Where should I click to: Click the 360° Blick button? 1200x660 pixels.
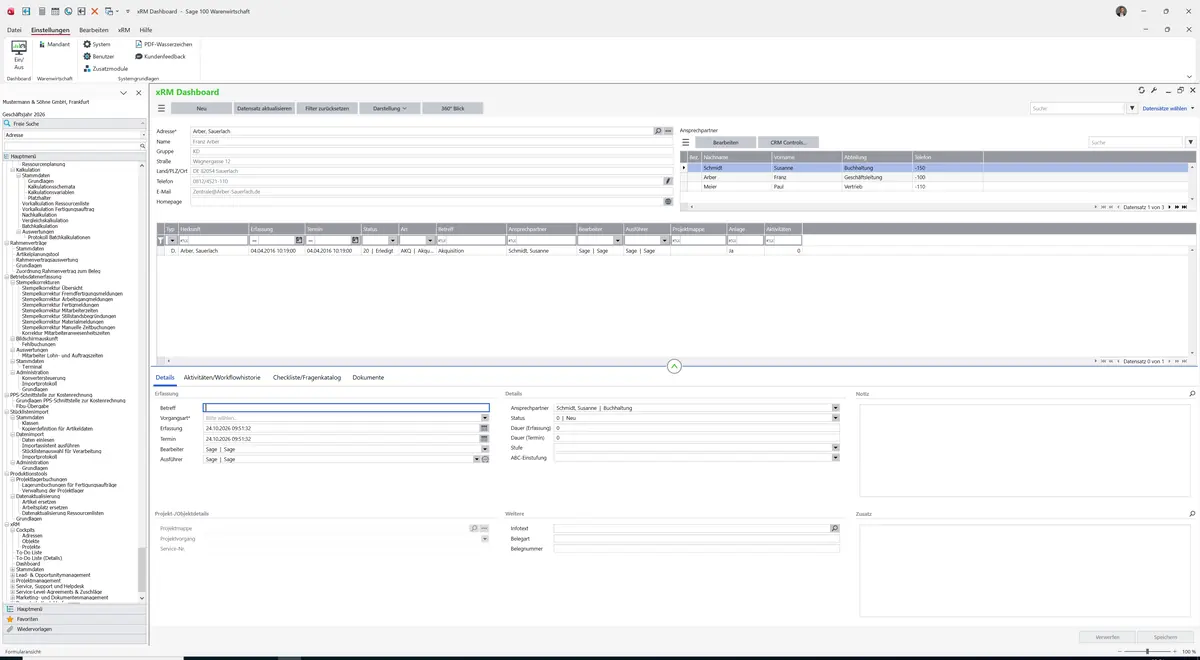pyautogui.click(x=452, y=108)
